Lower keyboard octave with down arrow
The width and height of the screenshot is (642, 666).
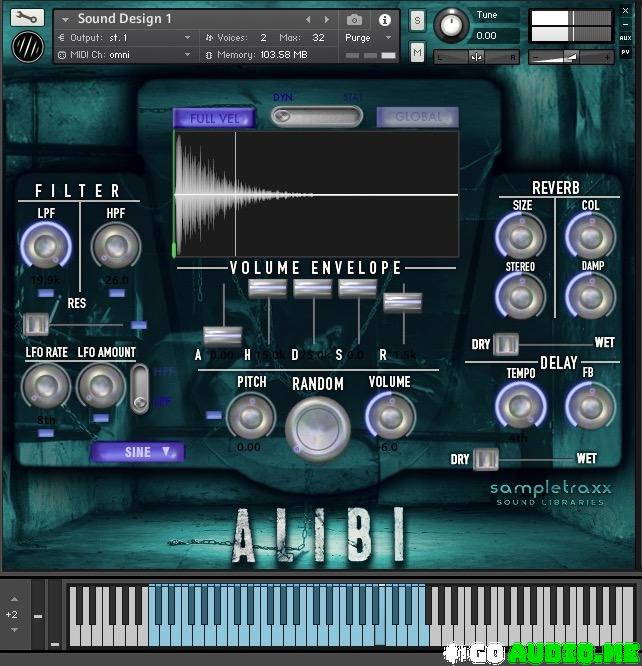[x=14, y=629]
